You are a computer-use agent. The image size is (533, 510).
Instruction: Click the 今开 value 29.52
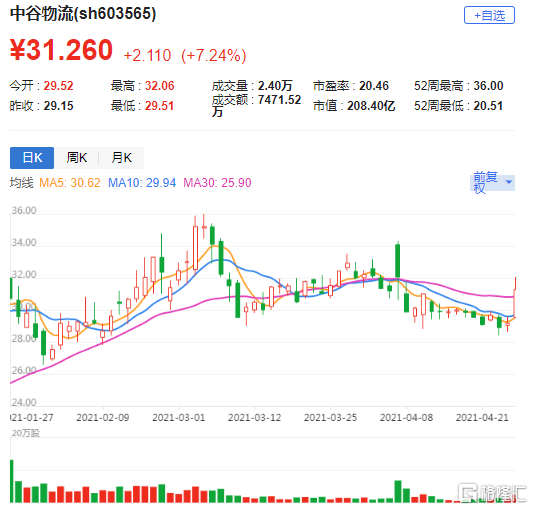coord(58,86)
